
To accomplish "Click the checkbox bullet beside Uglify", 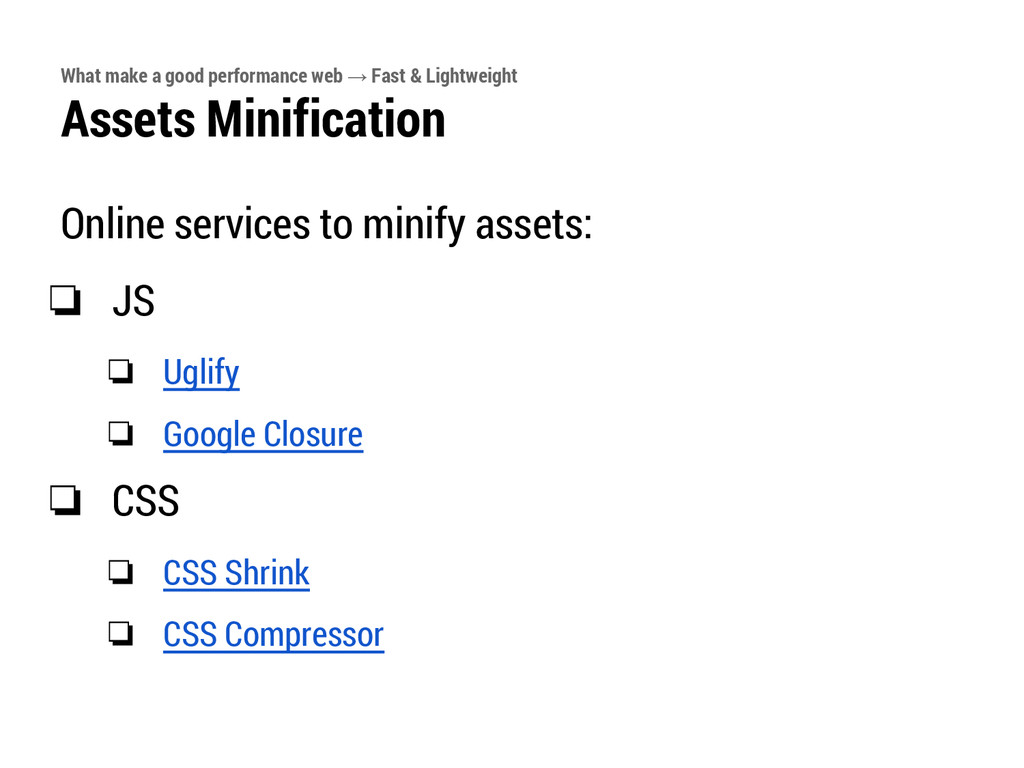I will (121, 372).
